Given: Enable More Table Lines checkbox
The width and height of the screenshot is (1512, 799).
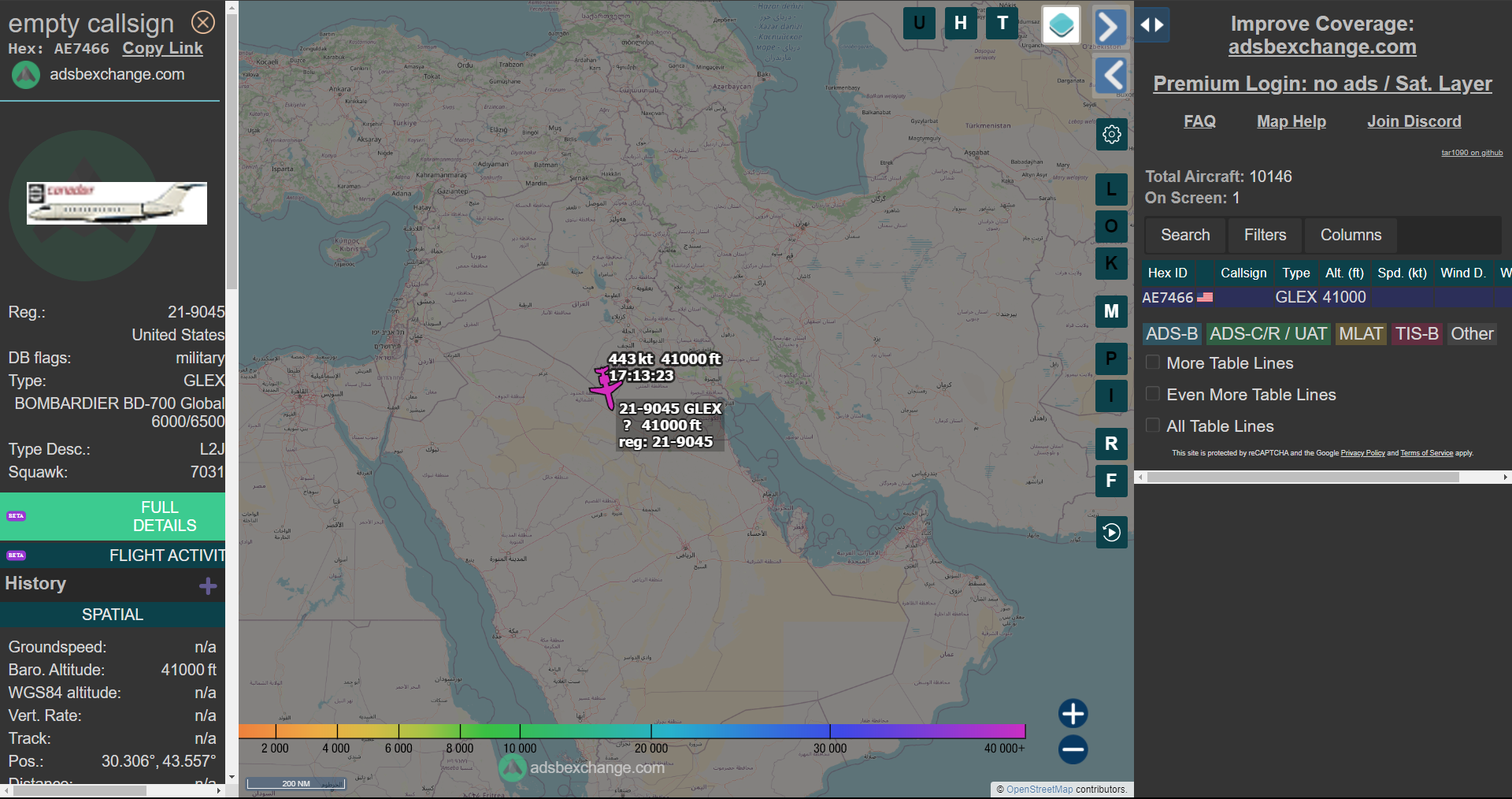Looking at the screenshot, I should pos(1153,362).
